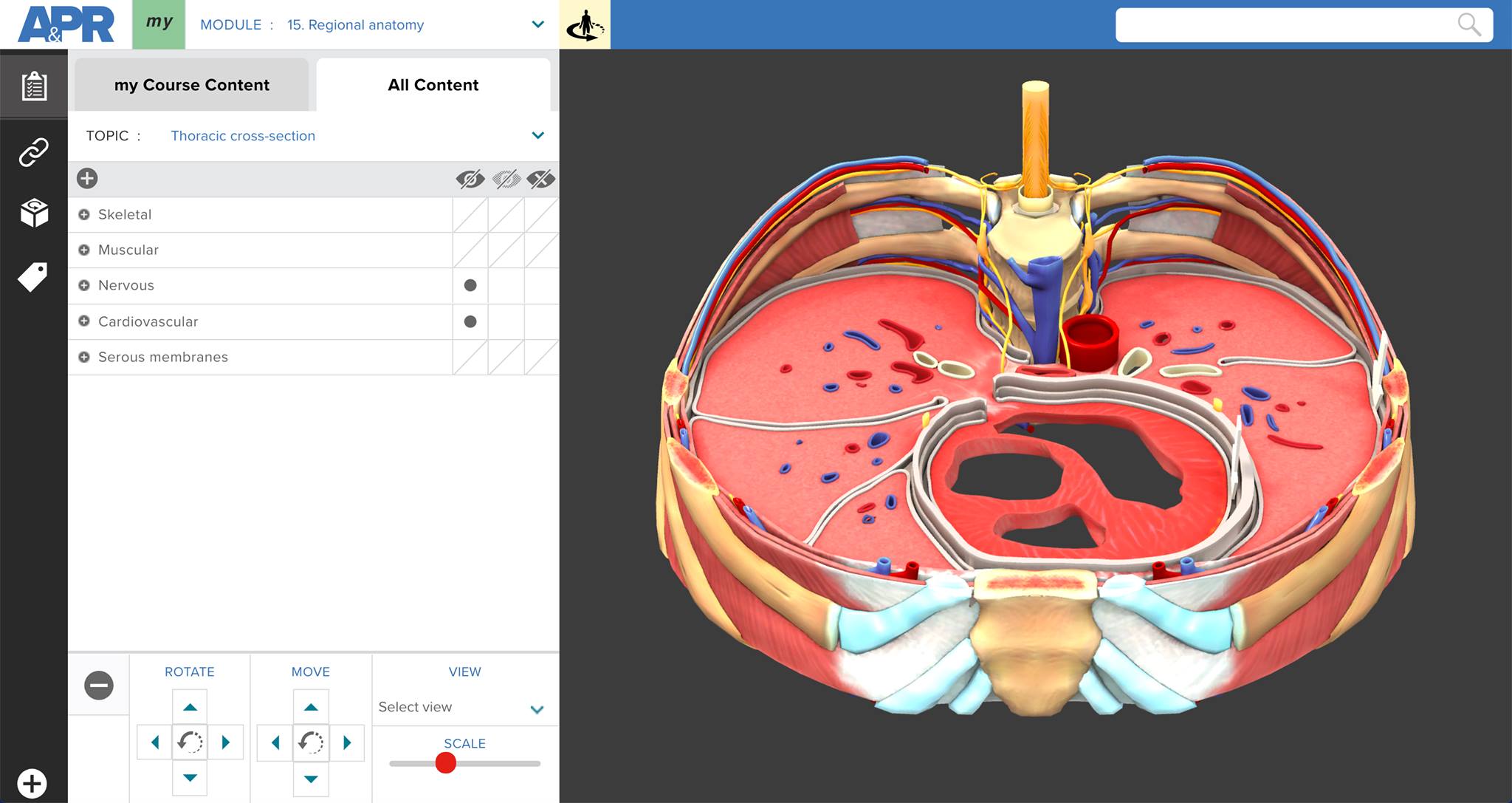This screenshot has height=803, width=1512.
Task: Open the MODULE dropdown chevron
Action: click(x=537, y=24)
